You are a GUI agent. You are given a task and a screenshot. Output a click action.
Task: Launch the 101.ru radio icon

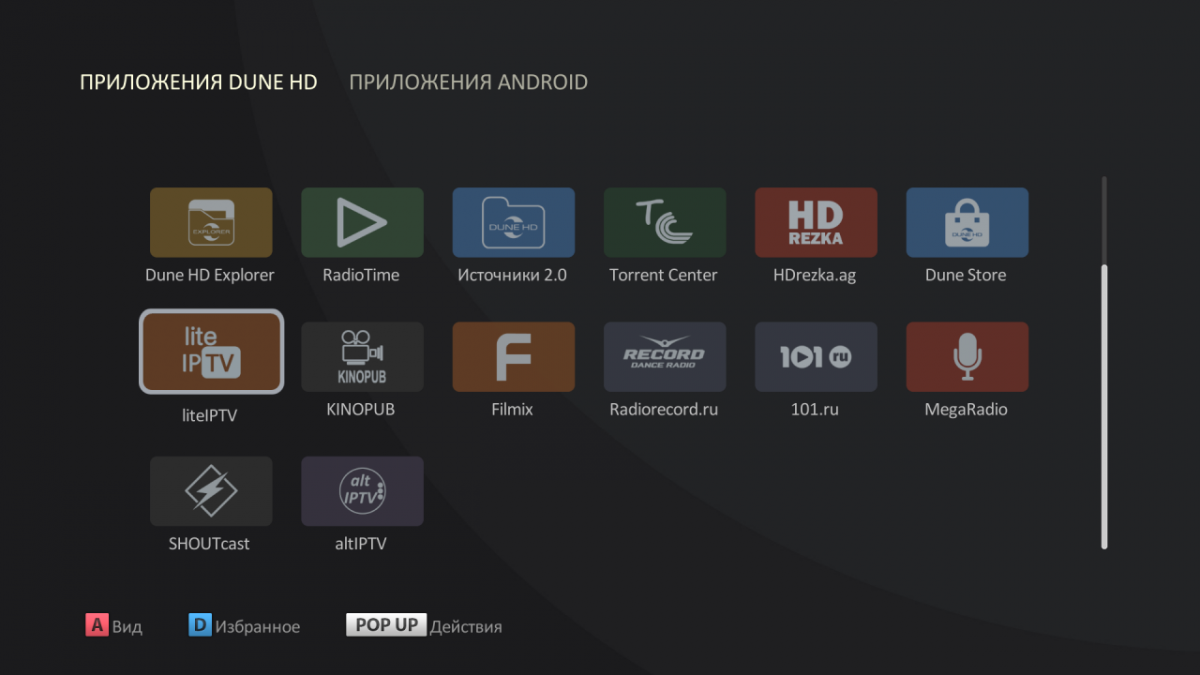[816, 357]
